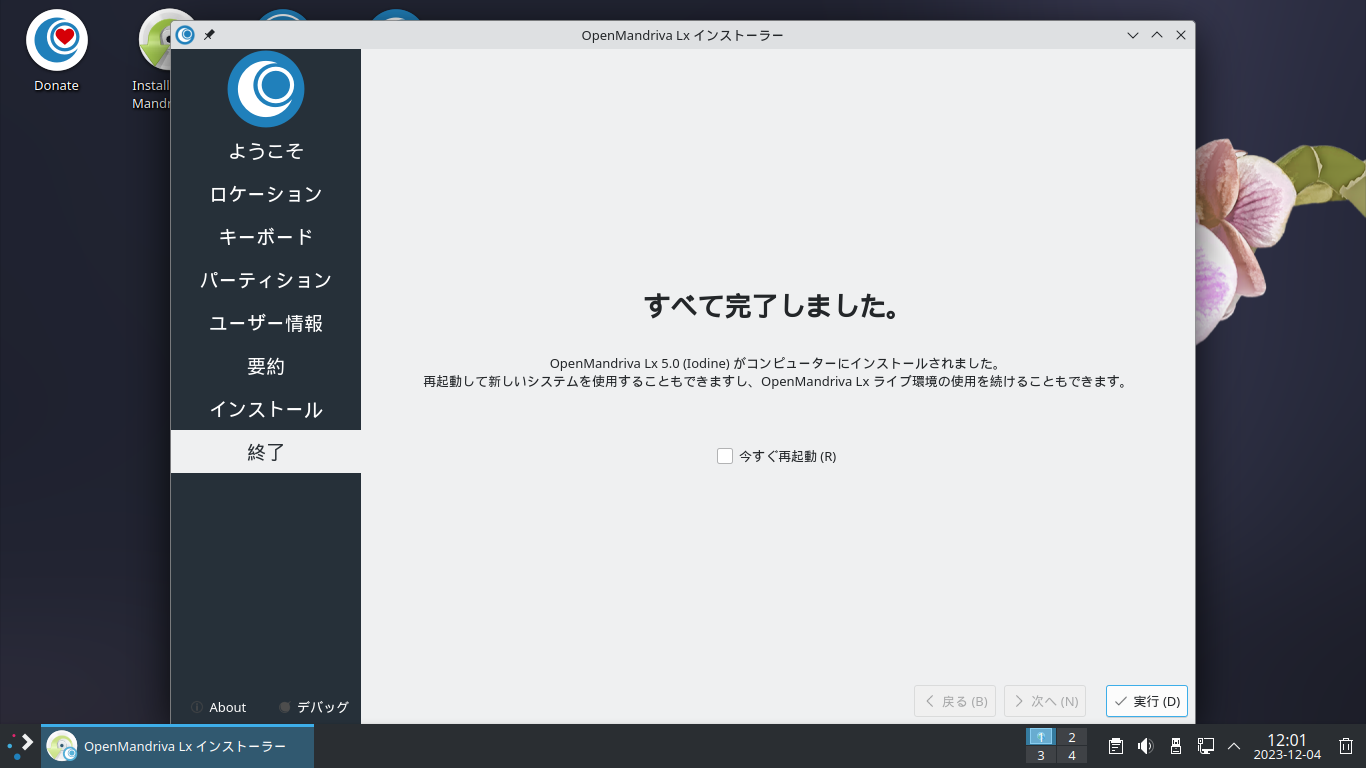Open the application launcher menu

pos(20,746)
